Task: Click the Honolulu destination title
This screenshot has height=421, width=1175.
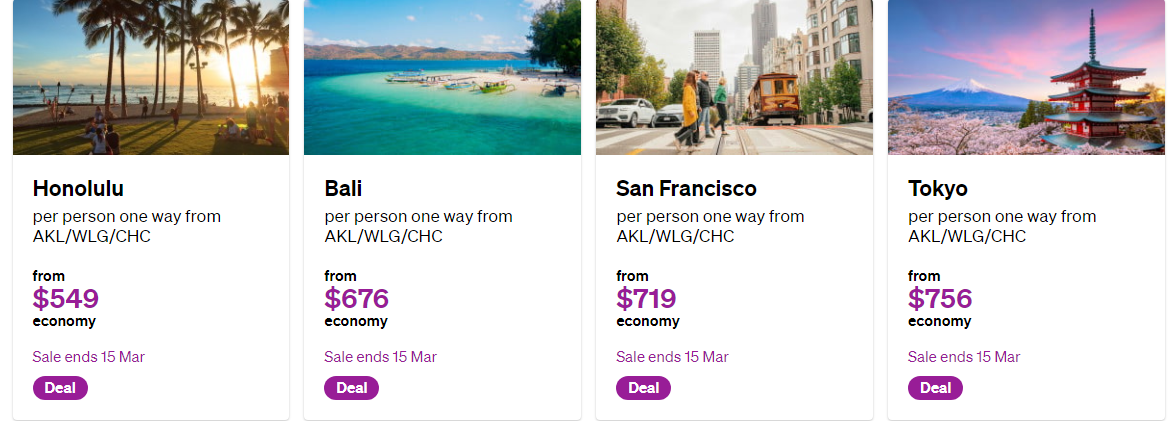Action: tap(78, 188)
